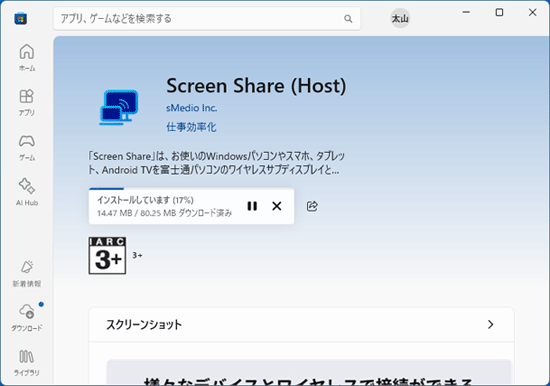Screen dimensions: 550x386
Task: Click the search magnifier icon
Action: 348,19
